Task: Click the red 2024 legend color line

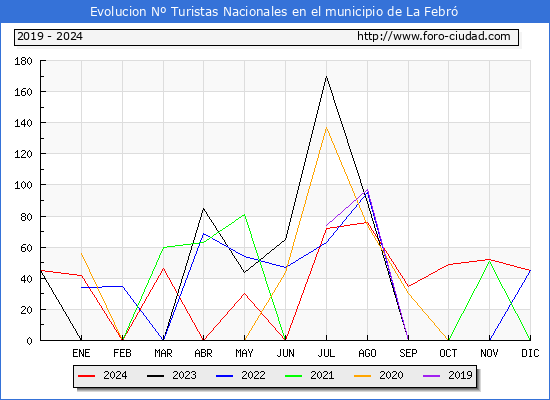Action: click(x=86, y=376)
